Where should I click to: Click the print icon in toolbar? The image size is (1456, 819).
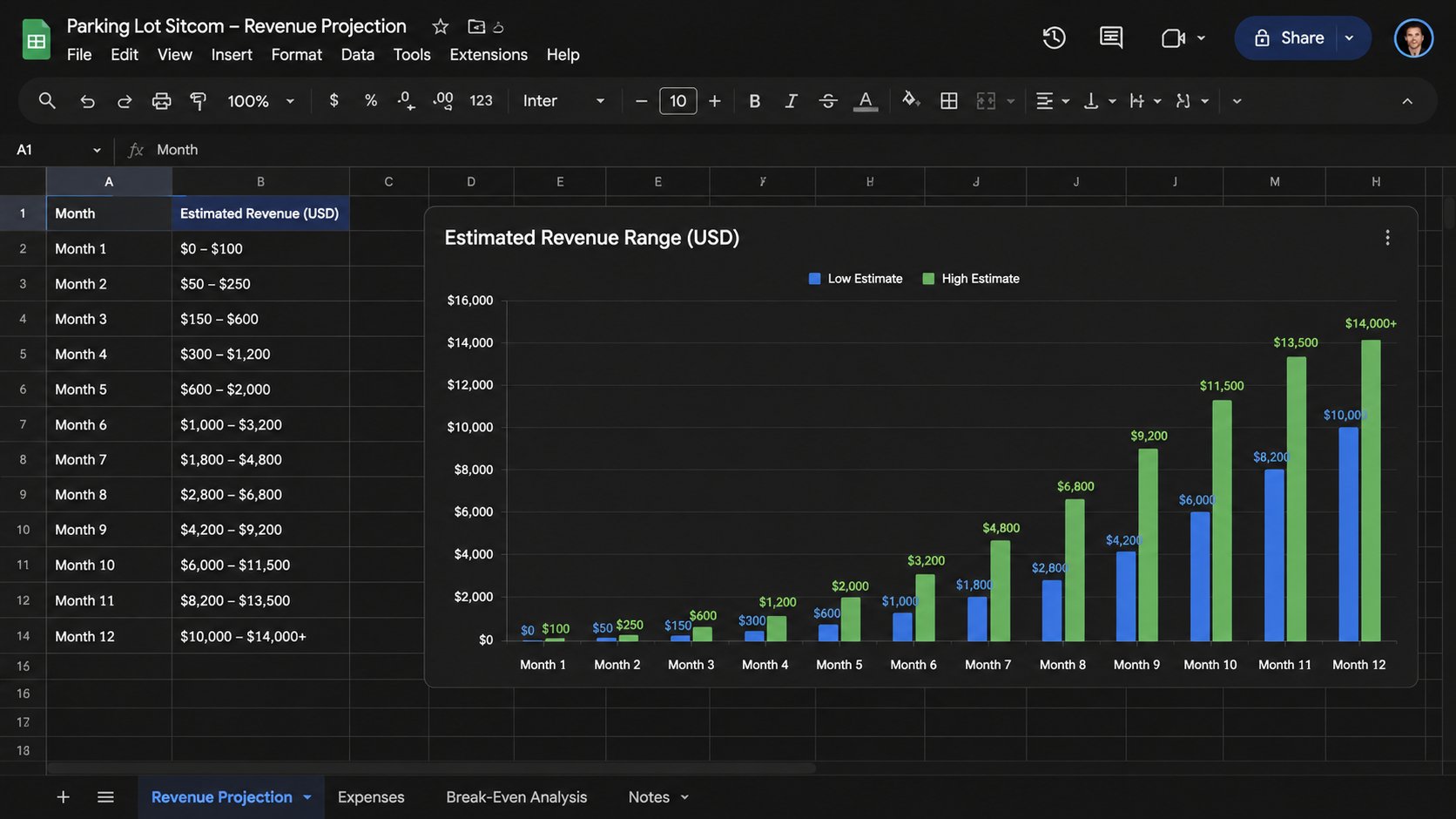click(x=161, y=101)
